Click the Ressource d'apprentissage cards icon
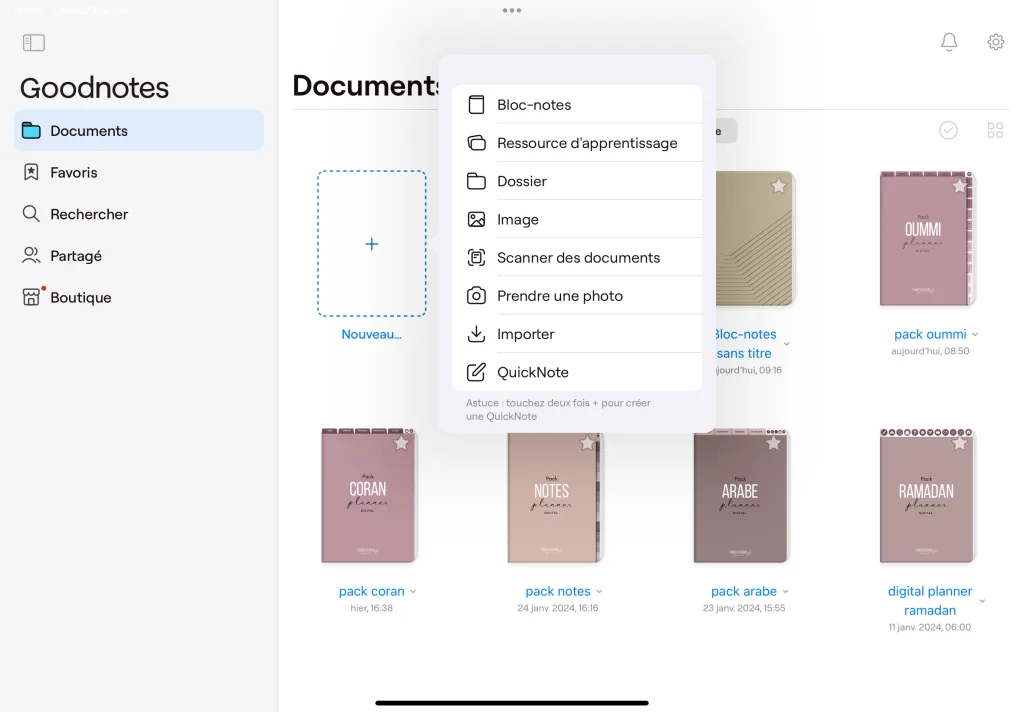The height and width of the screenshot is (712, 1024). (476, 143)
